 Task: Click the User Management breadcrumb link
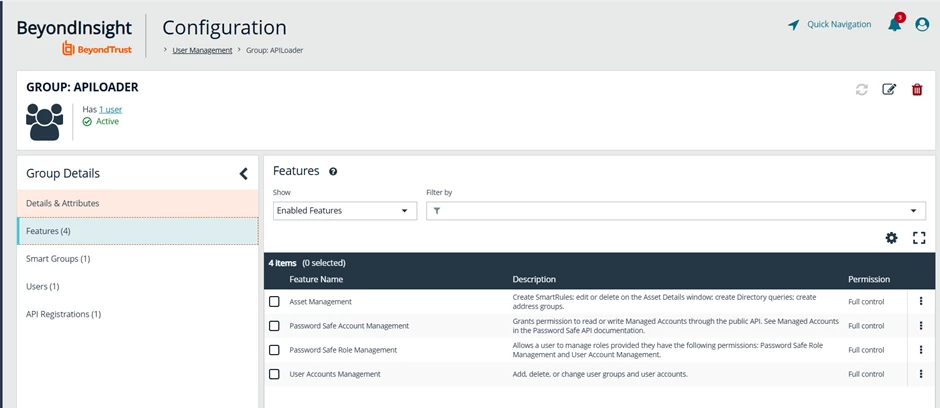click(202, 50)
